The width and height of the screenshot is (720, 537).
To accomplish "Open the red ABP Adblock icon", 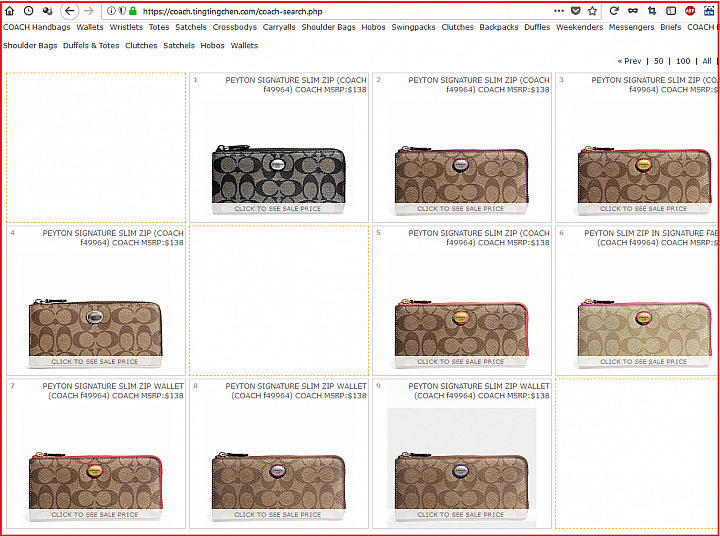I will pos(690,11).
